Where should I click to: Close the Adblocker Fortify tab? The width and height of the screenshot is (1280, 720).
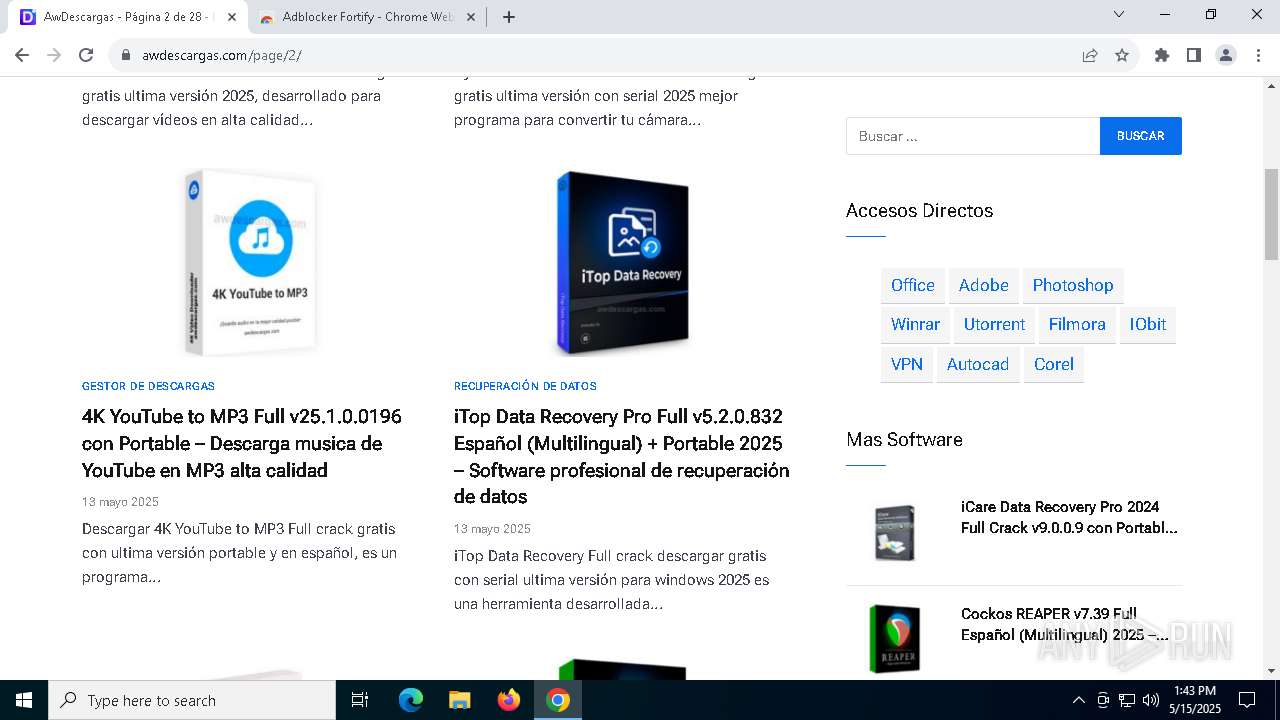click(472, 17)
